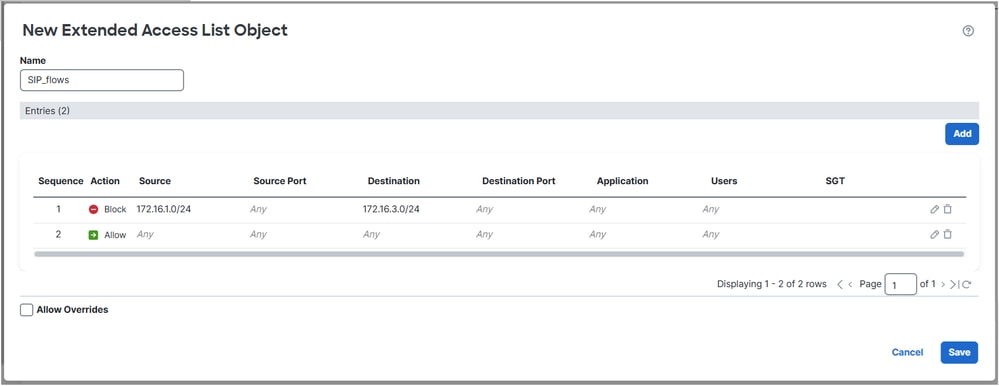Click the Displaying 1 - 2 of 2 rows text
This screenshot has height=386, width=999.
(772, 284)
